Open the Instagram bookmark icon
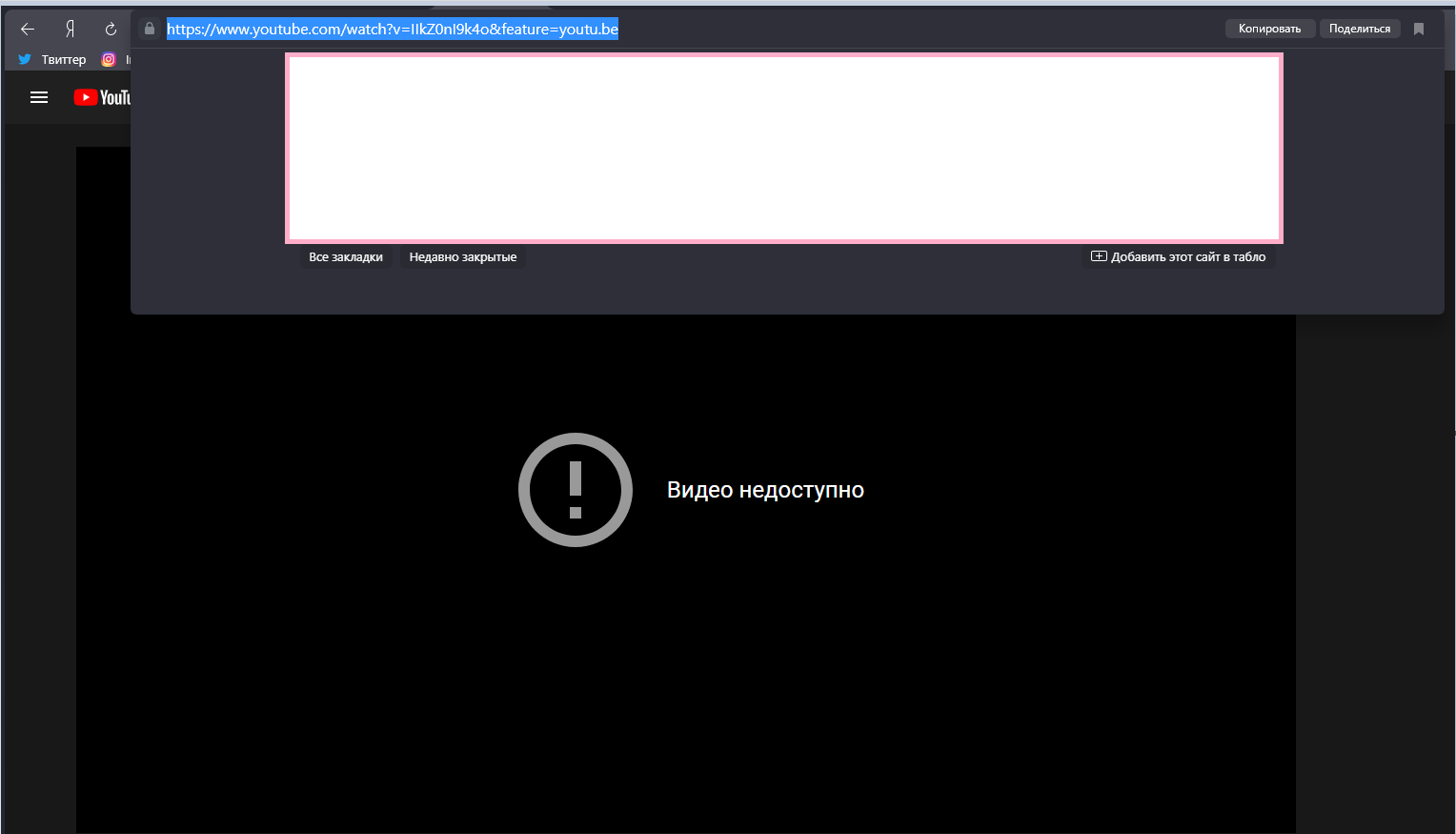 pyautogui.click(x=109, y=59)
